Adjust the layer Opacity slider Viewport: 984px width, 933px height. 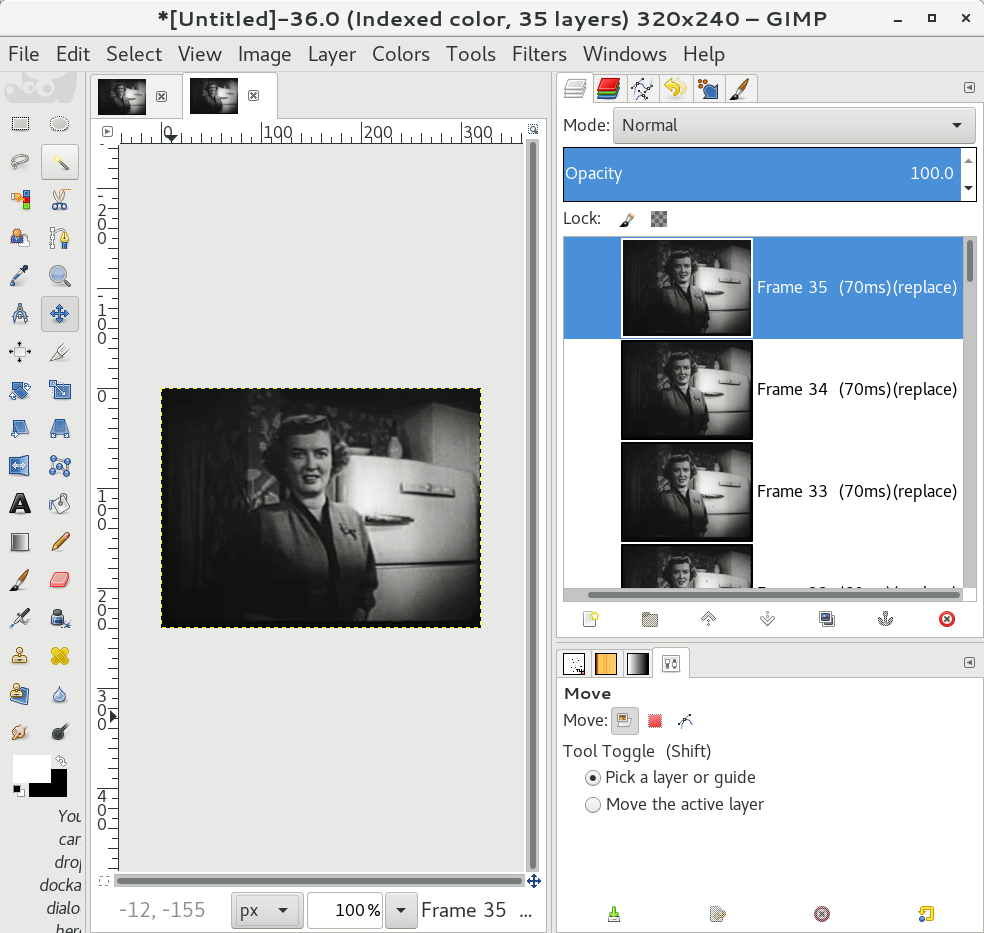(x=760, y=173)
